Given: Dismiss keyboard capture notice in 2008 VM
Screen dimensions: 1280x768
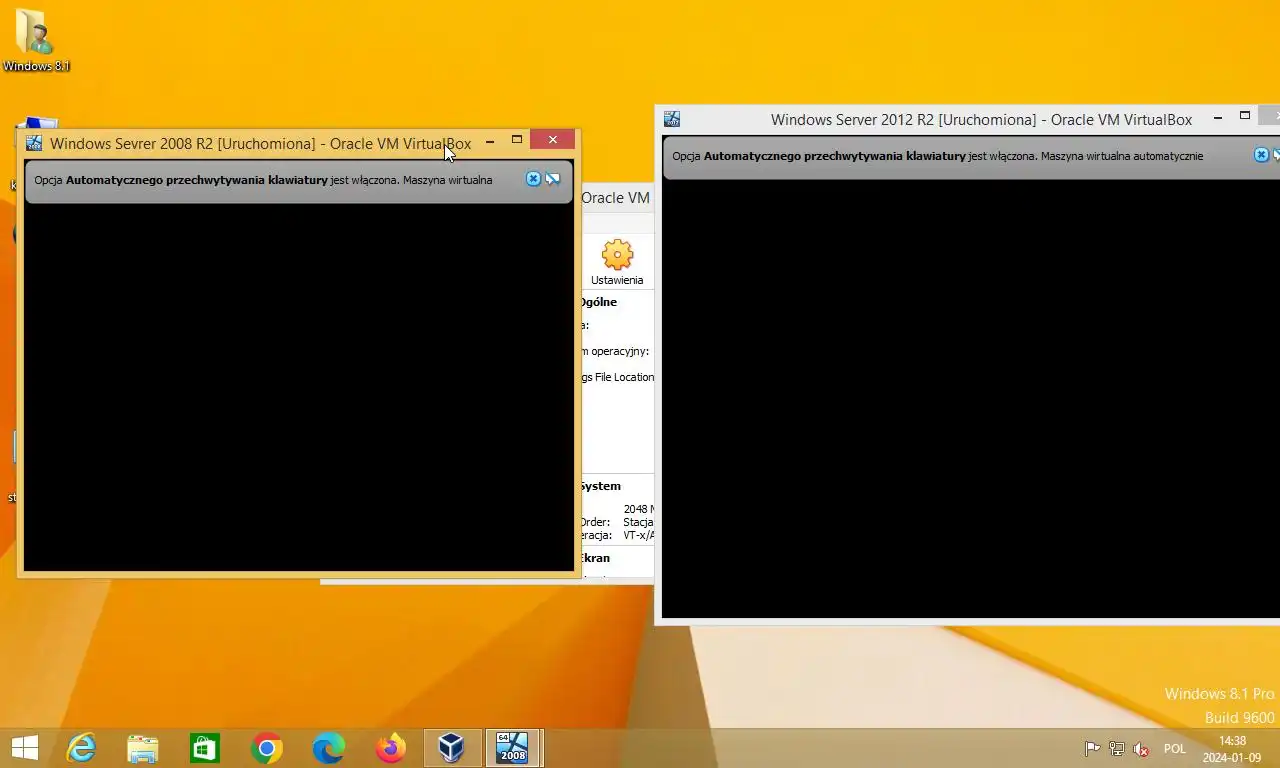Looking at the screenshot, I should point(533,179).
